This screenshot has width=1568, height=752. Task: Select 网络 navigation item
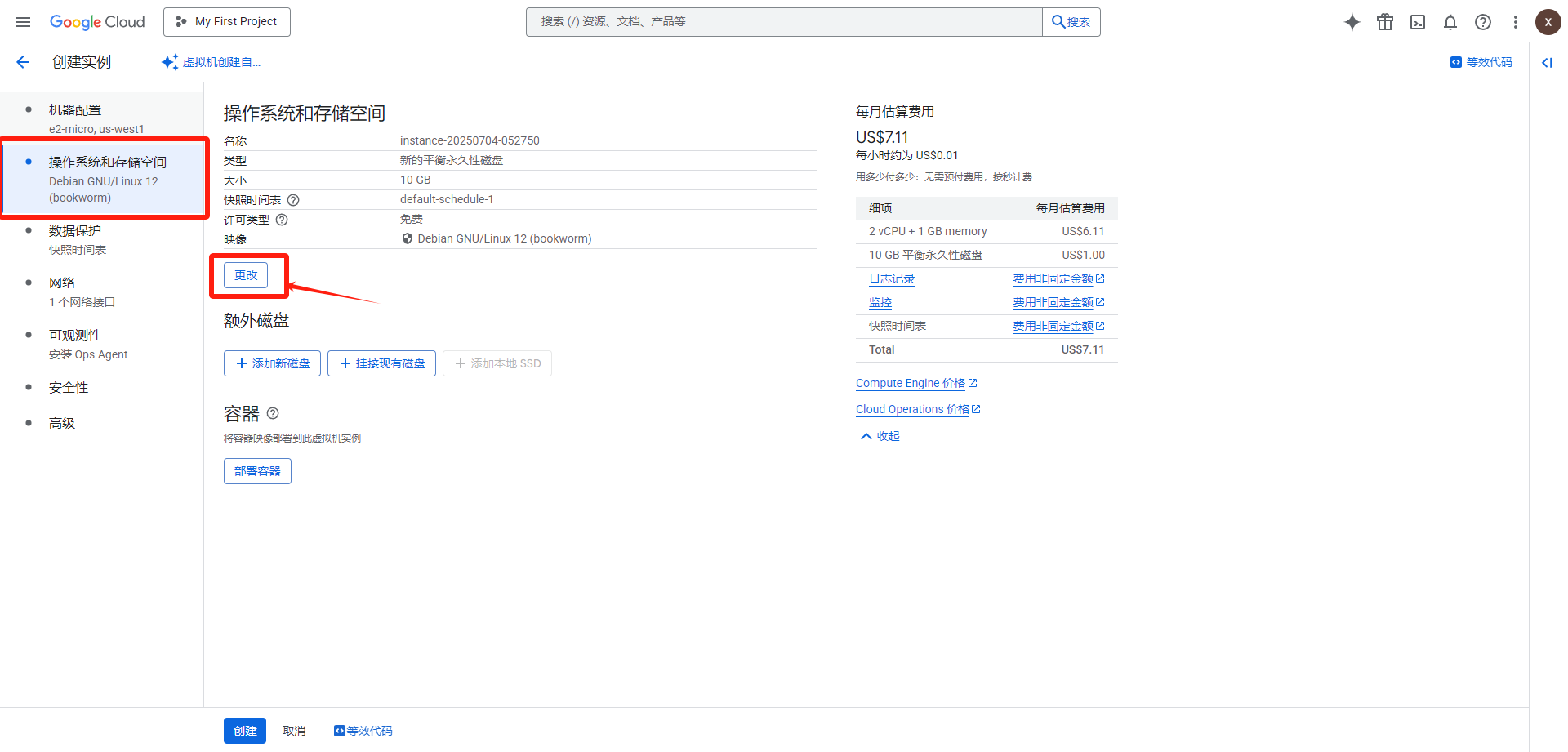coord(102,291)
